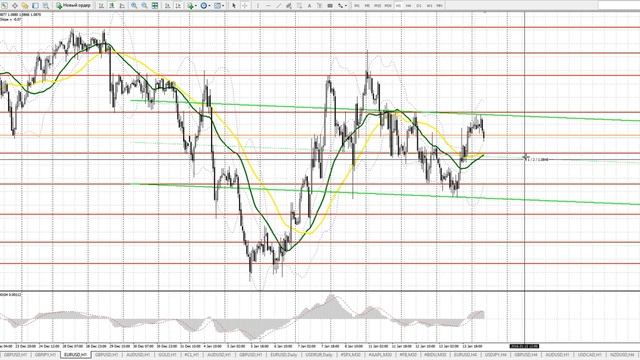Select the vertical line drawing tool
The width and height of the screenshot is (640, 360).
tap(258, 6)
